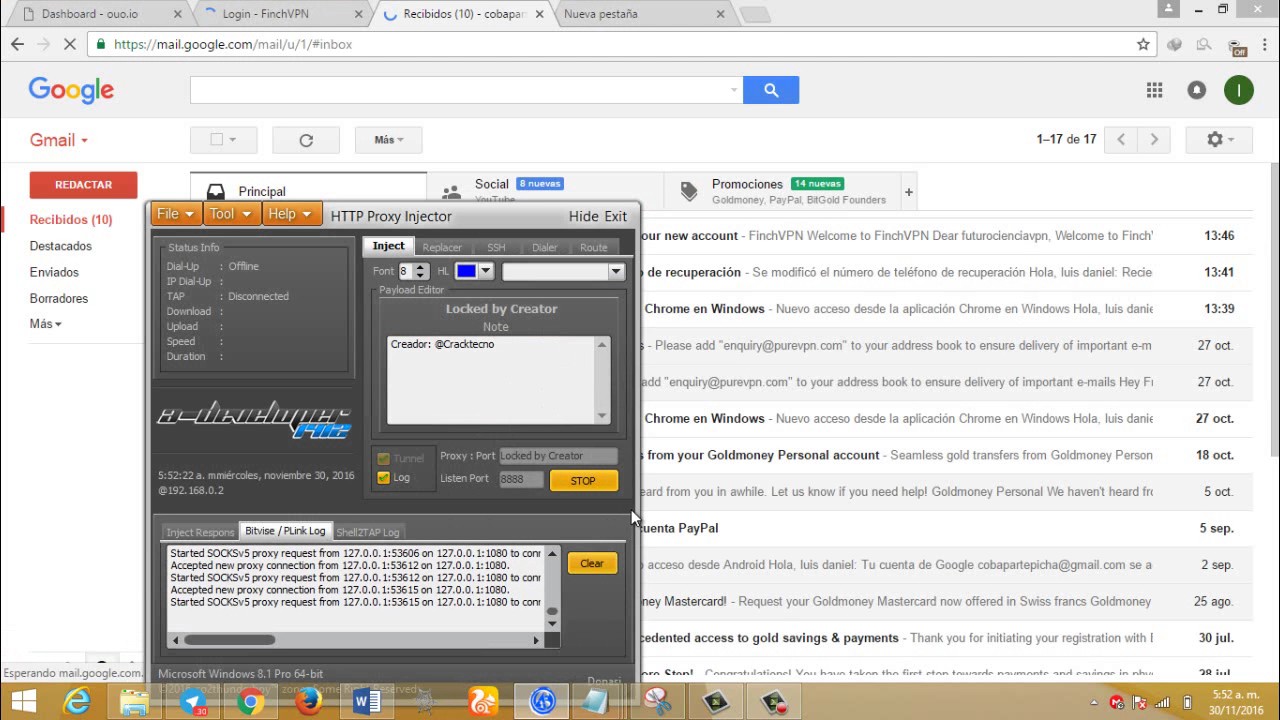Click the STOP button
Viewport: 1280px width, 720px height.
(583, 481)
